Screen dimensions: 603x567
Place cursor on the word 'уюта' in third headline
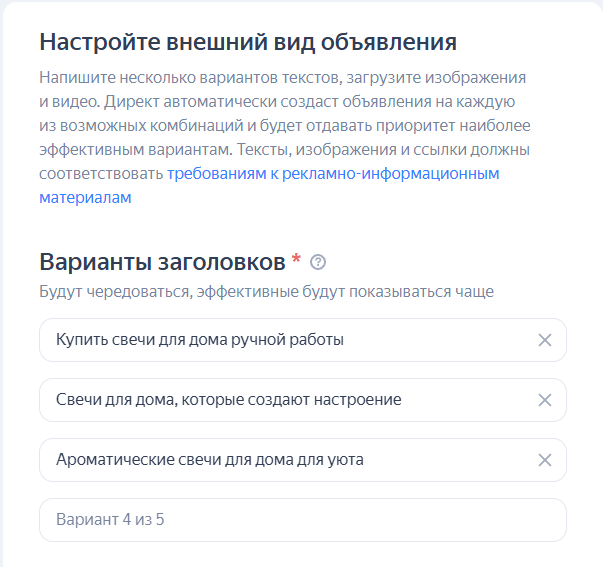(x=345, y=460)
